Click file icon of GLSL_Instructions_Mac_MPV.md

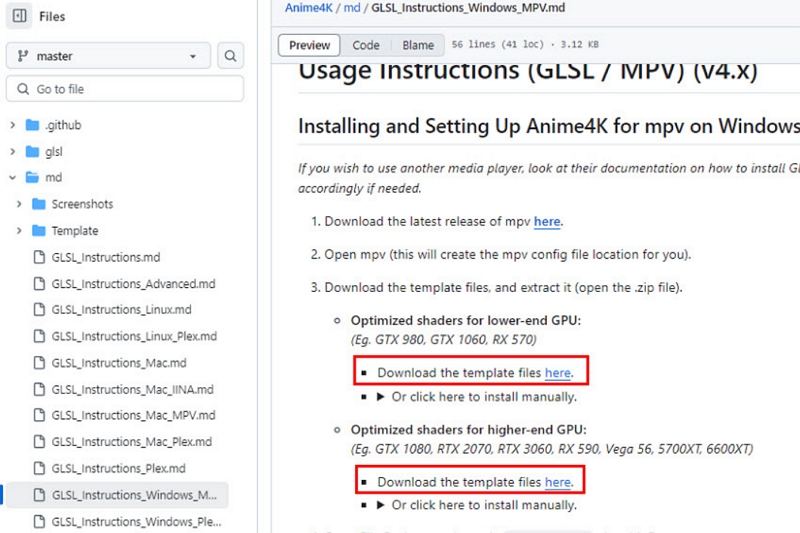tap(39, 415)
